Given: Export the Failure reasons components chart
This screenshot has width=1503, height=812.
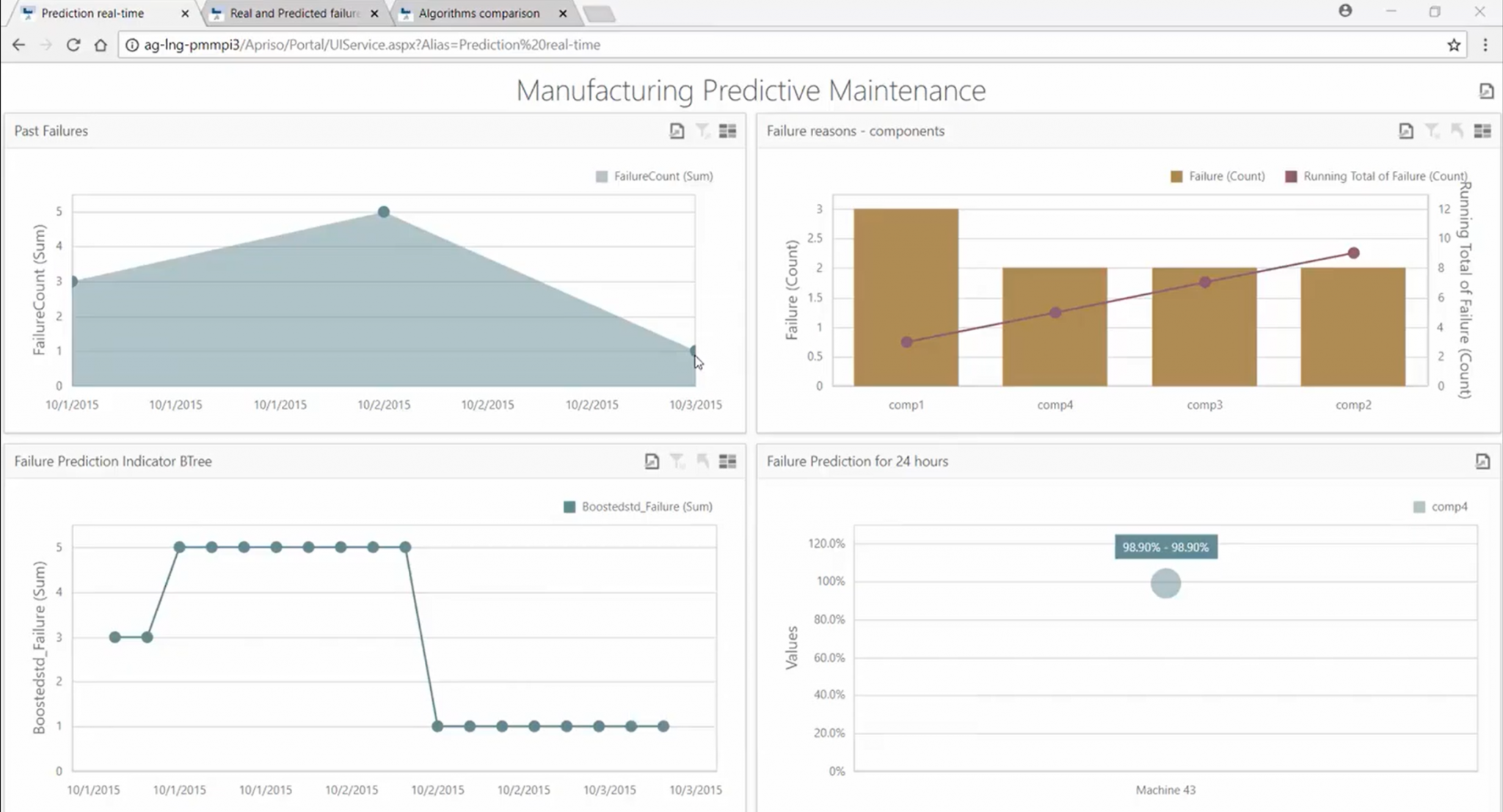Looking at the screenshot, I should pos(1405,131).
